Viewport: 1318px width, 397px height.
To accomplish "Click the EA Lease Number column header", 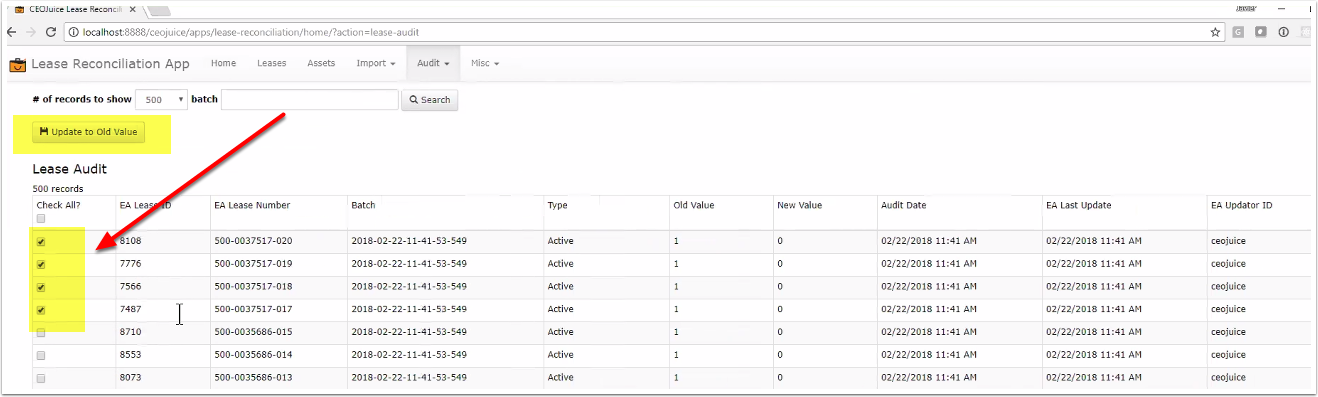I will [x=252, y=205].
